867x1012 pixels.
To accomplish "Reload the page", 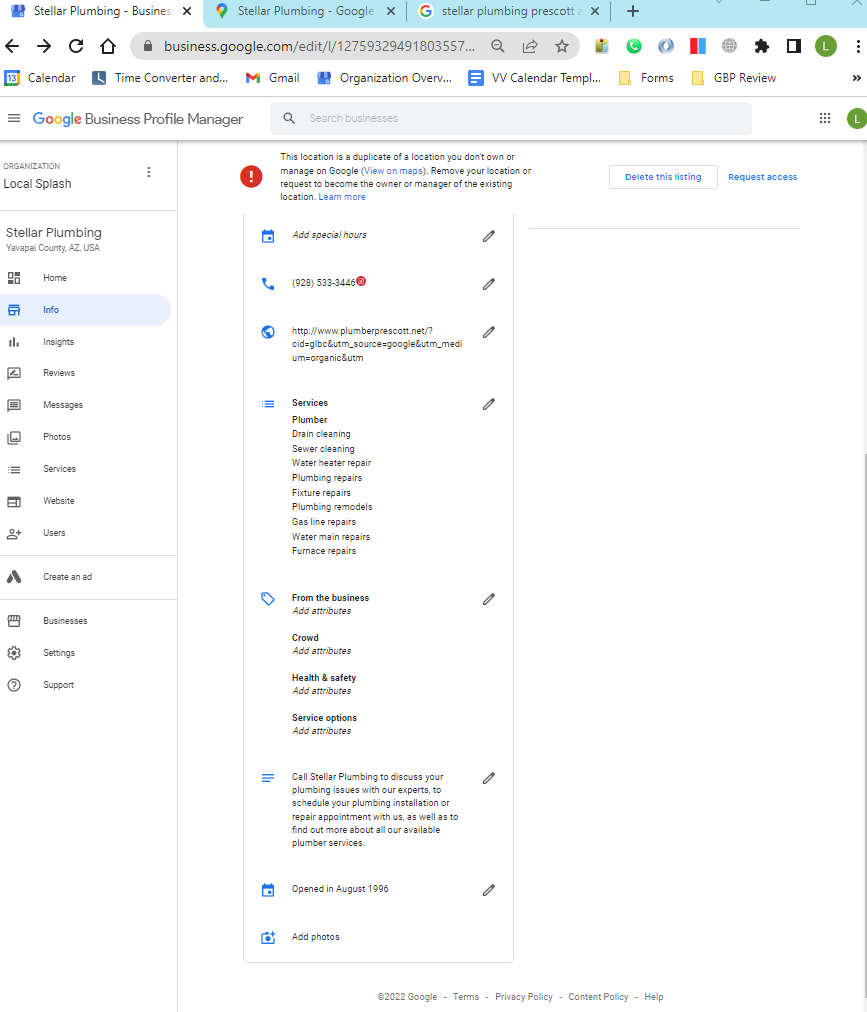I will click(x=76, y=46).
